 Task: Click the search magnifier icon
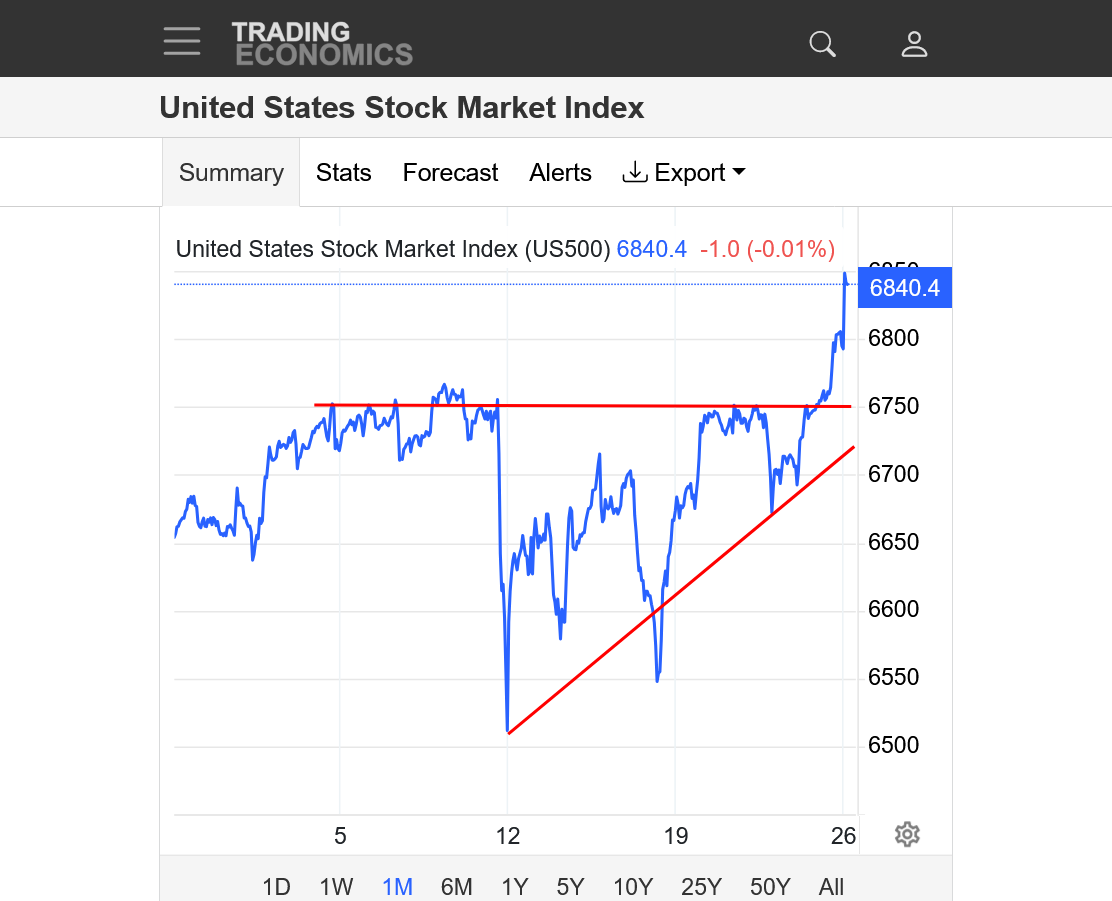(x=822, y=44)
